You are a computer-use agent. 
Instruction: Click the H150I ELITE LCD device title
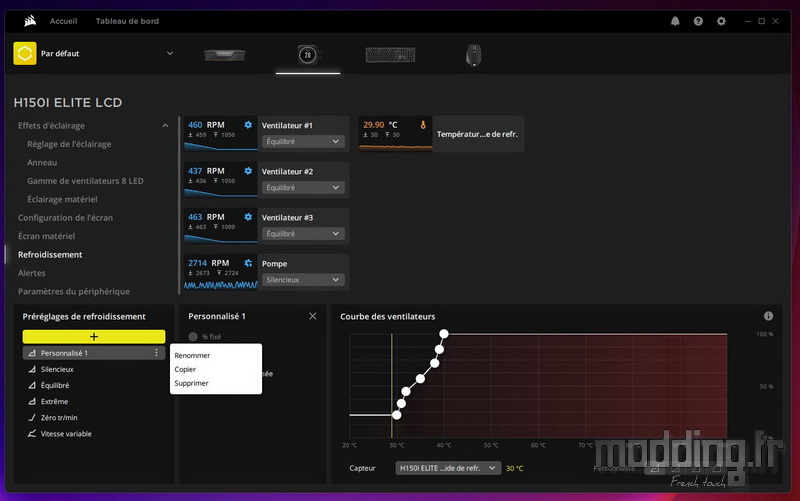click(68, 103)
